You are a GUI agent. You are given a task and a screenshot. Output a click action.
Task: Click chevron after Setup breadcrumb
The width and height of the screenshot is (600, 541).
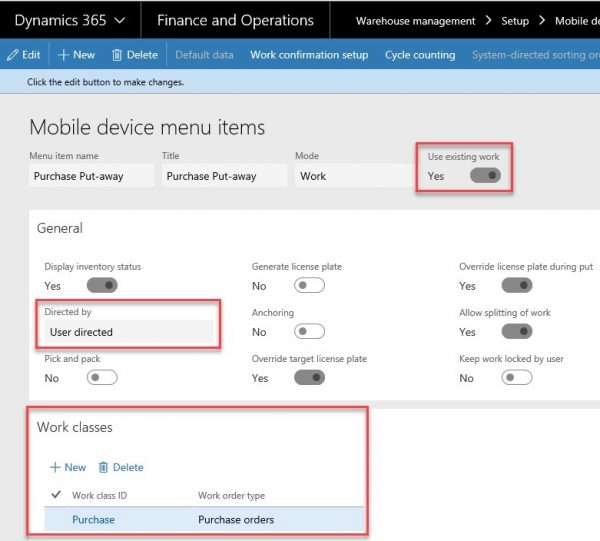pos(541,20)
